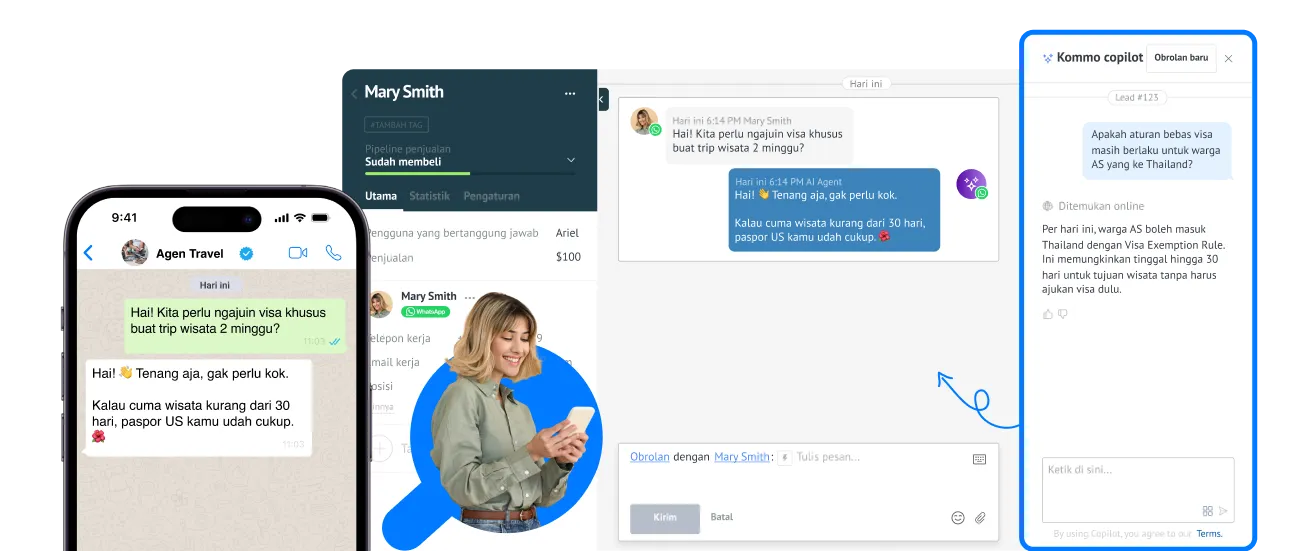The width and height of the screenshot is (1302, 551).
Task: Switch to the Pengaturan tab
Action: 491,196
